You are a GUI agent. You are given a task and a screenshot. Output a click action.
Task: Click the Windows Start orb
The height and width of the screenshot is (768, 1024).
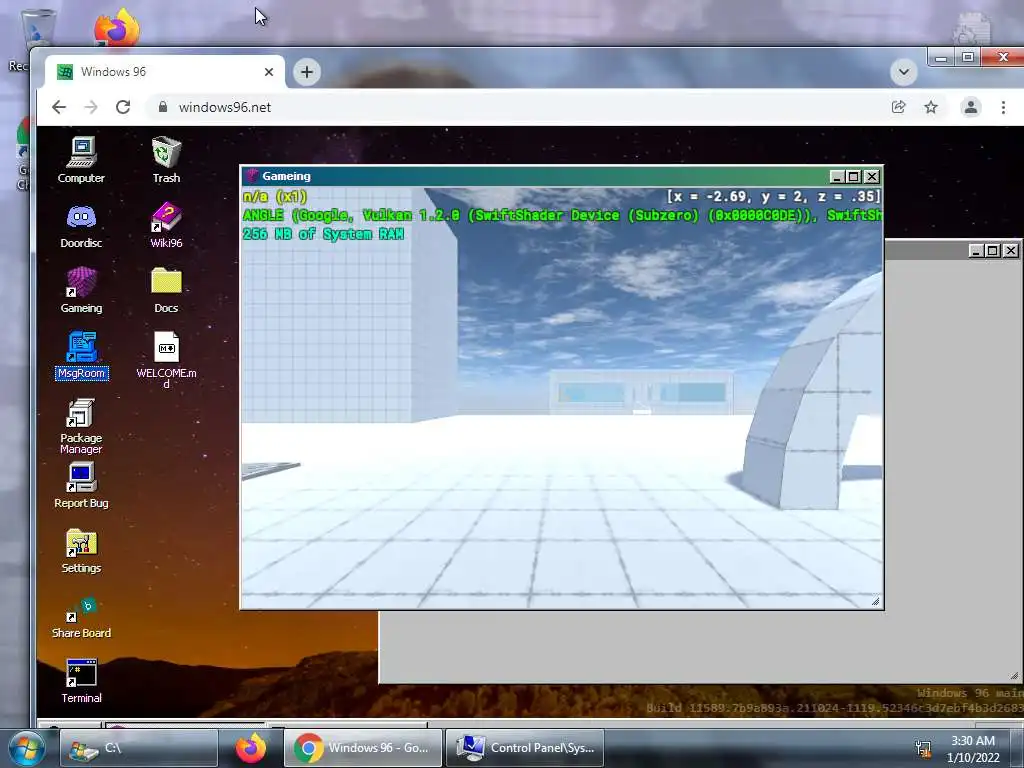(x=26, y=748)
